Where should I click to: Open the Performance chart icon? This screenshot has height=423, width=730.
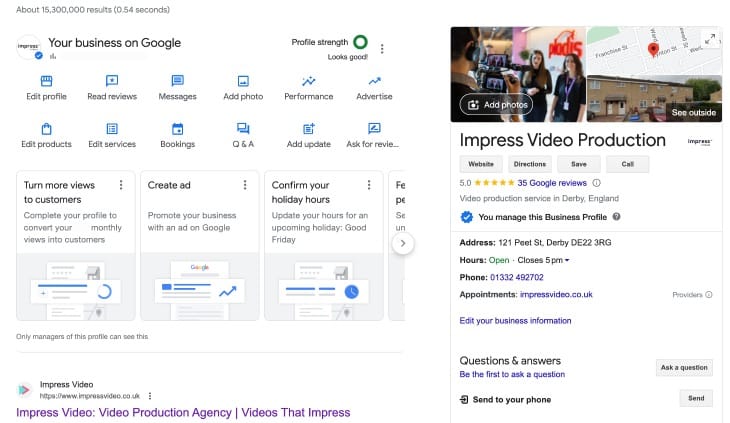click(x=308, y=81)
